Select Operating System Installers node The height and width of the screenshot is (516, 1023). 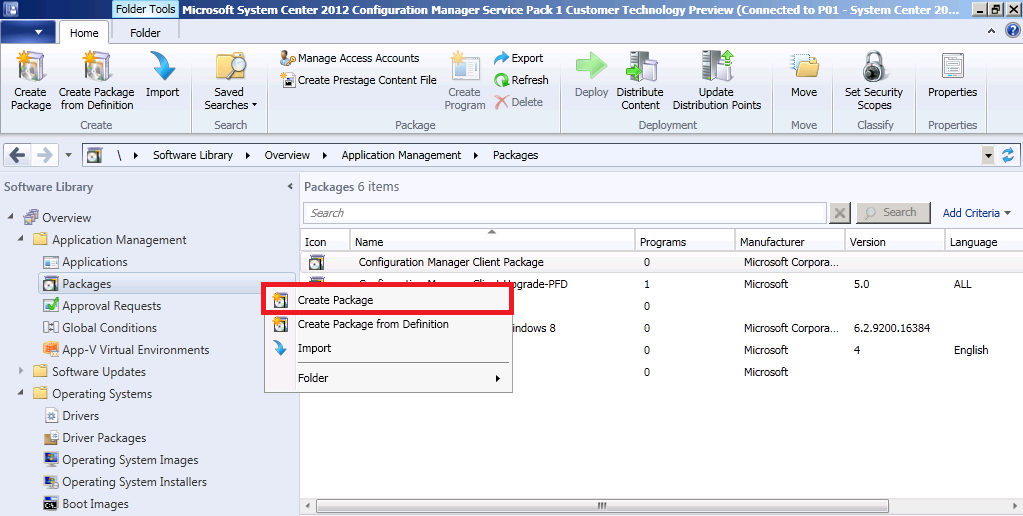134,481
